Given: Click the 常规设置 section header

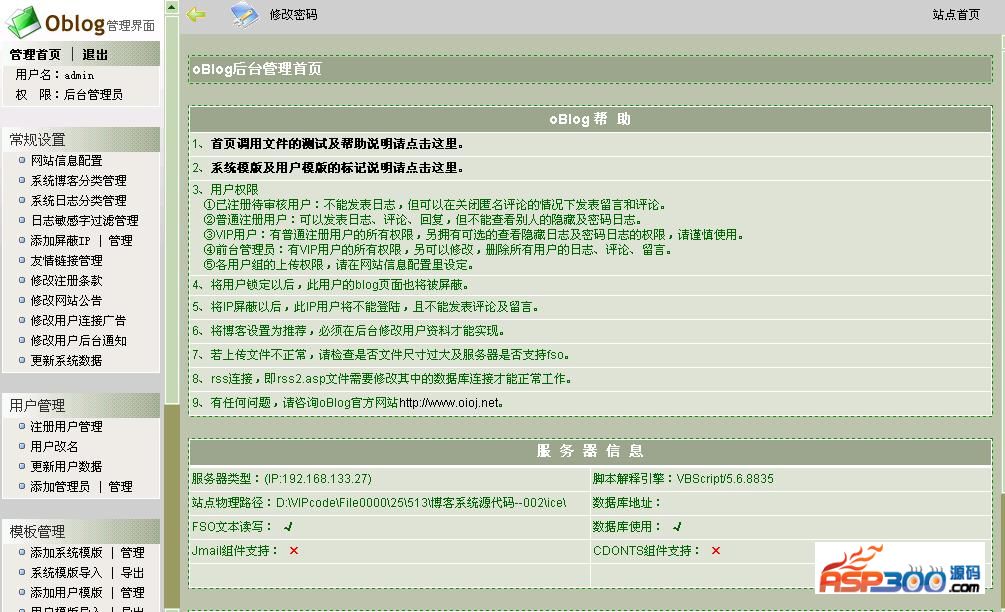Looking at the screenshot, I should (81, 140).
